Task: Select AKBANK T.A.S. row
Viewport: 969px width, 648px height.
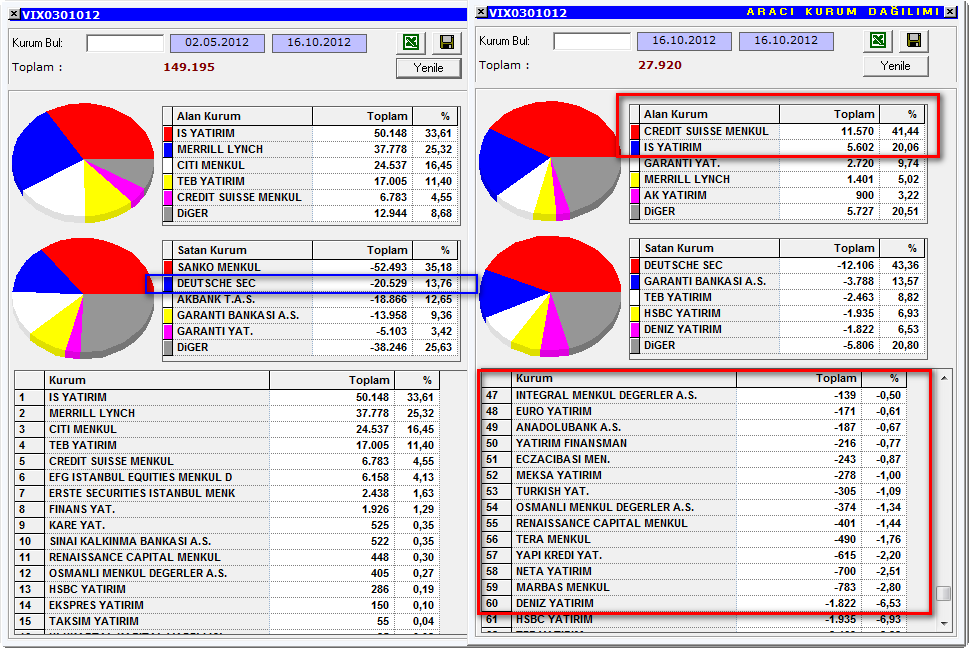Action: (x=311, y=300)
